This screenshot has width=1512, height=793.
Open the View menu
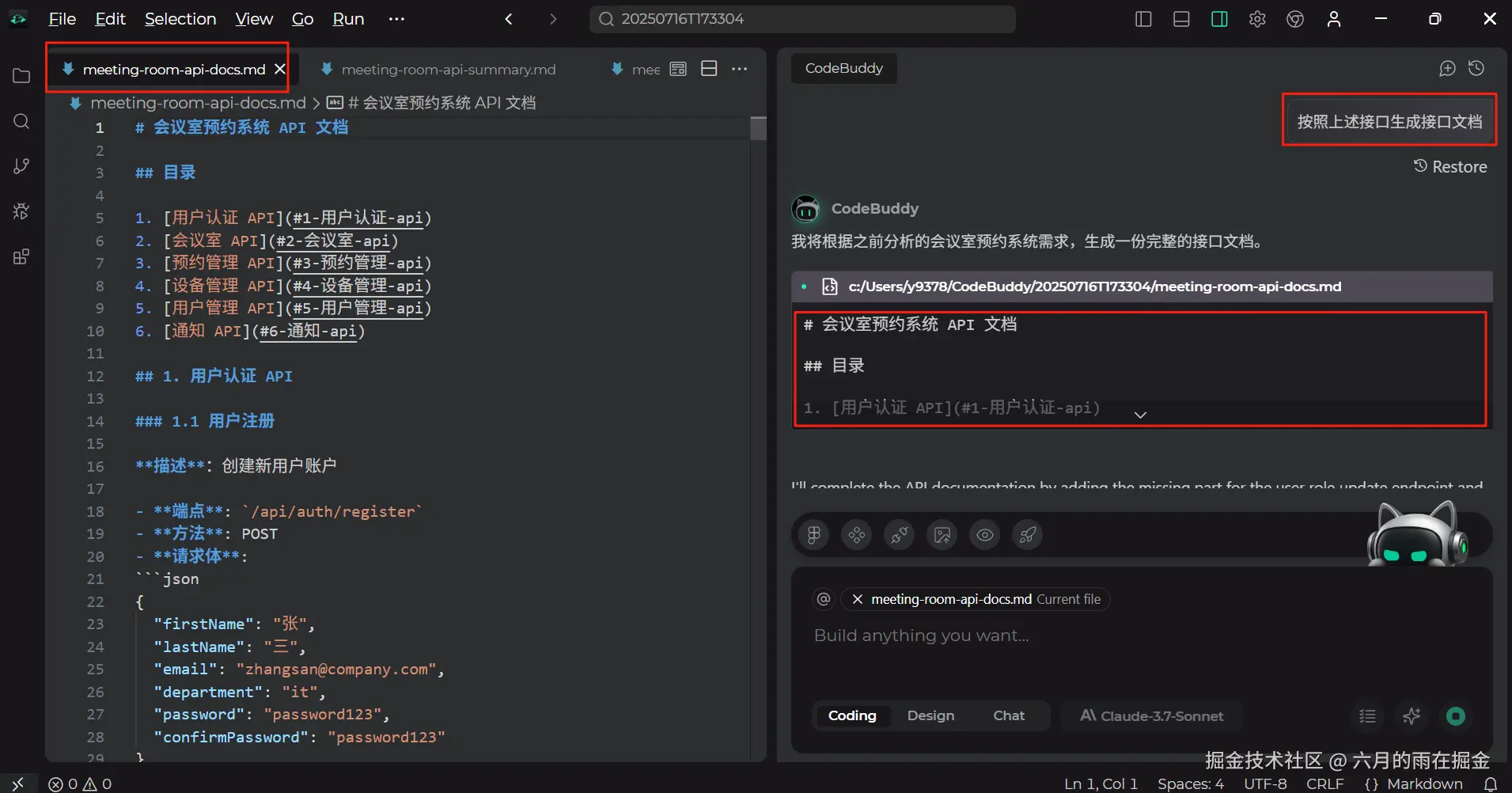[254, 19]
